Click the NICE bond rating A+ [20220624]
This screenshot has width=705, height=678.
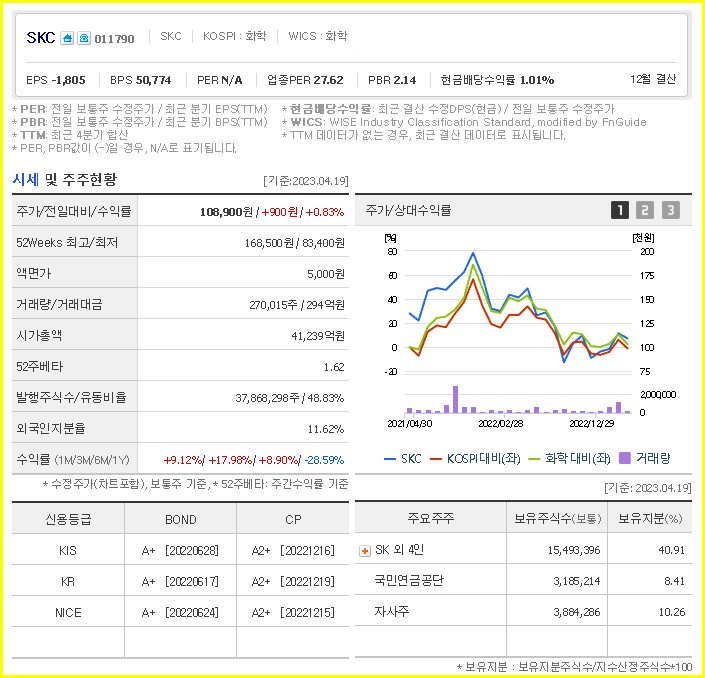pyautogui.click(x=180, y=612)
